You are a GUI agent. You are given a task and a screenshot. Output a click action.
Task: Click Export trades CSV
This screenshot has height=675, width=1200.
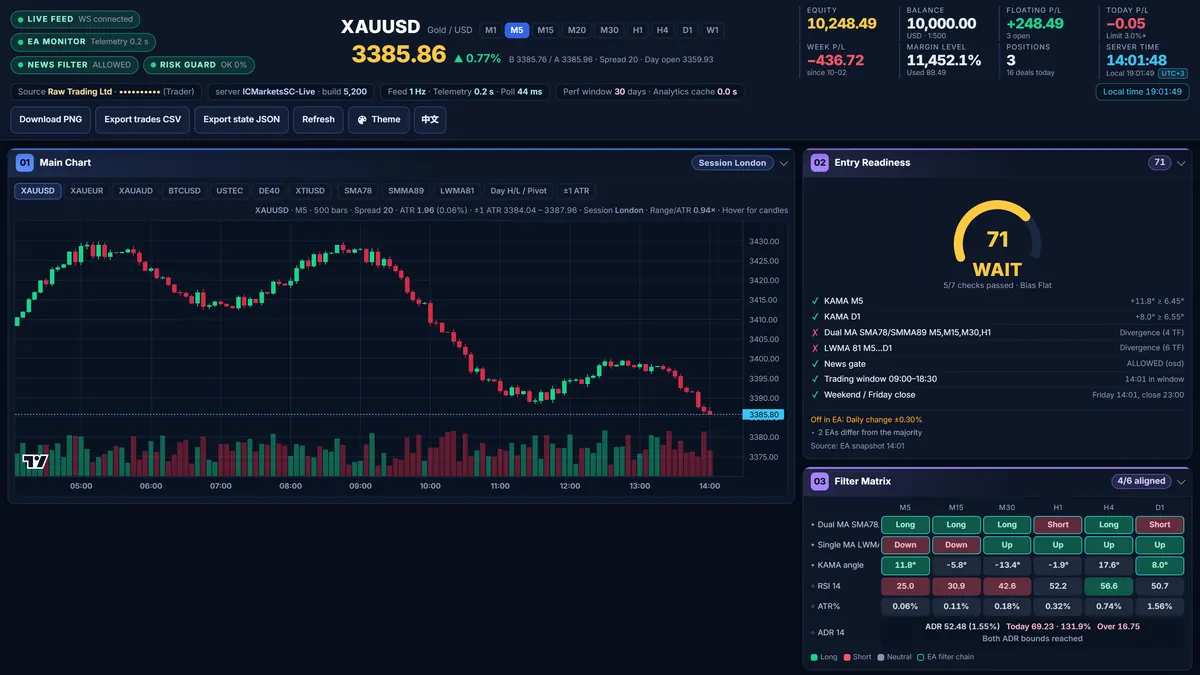click(x=144, y=119)
